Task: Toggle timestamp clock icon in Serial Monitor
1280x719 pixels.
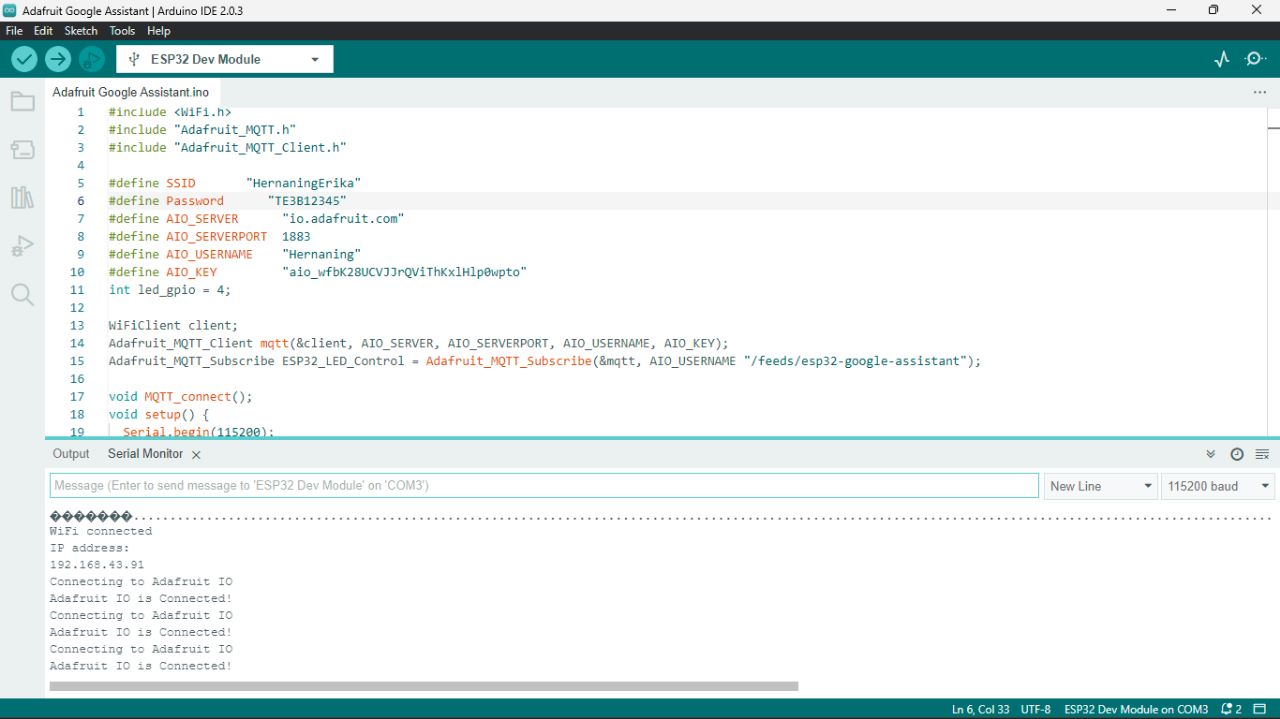Action: [x=1237, y=454]
